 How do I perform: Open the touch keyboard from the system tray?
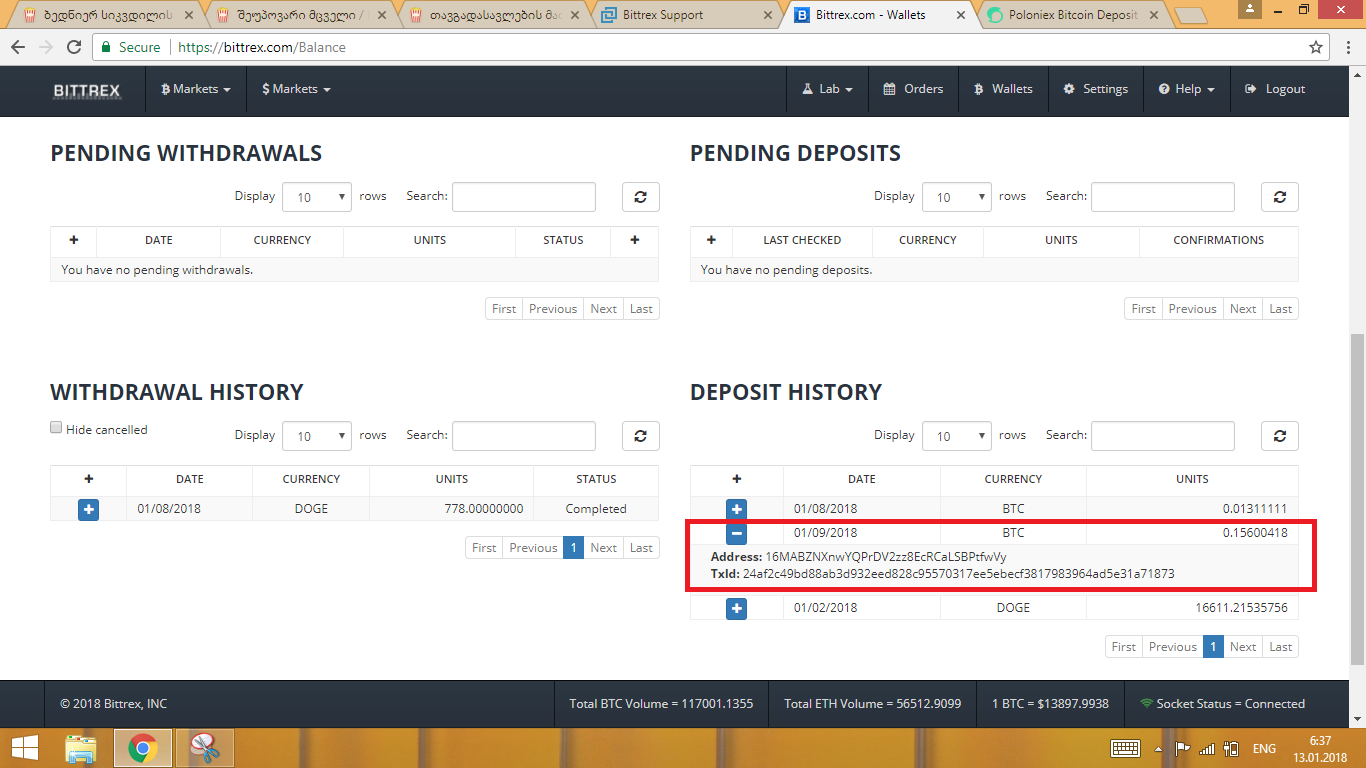[x=1126, y=748]
